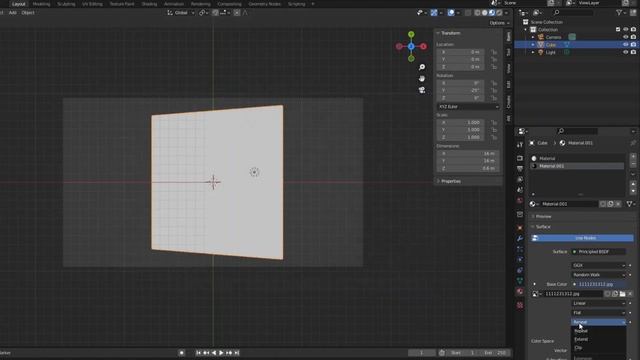Open the Random Walk subsurface dropdown
This screenshot has width=640, height=360.
(598, 275)
